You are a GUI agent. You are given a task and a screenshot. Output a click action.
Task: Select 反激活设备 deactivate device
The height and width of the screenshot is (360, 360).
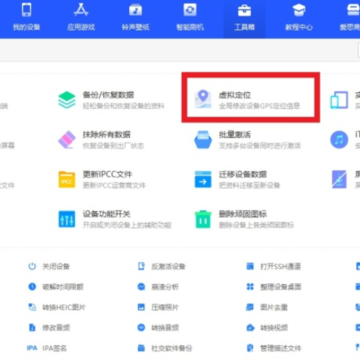point(161,266)
